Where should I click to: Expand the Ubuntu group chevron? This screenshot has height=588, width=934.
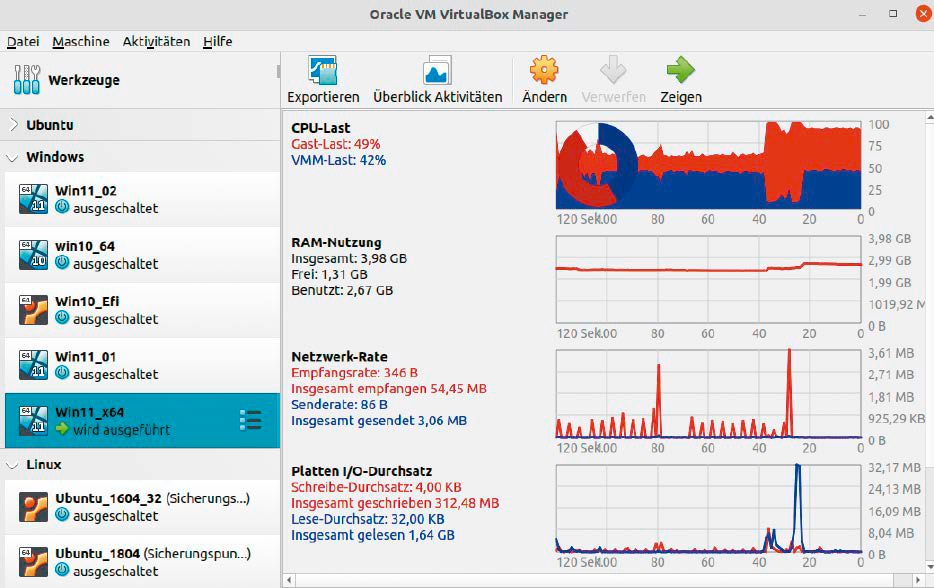point(14,125)
